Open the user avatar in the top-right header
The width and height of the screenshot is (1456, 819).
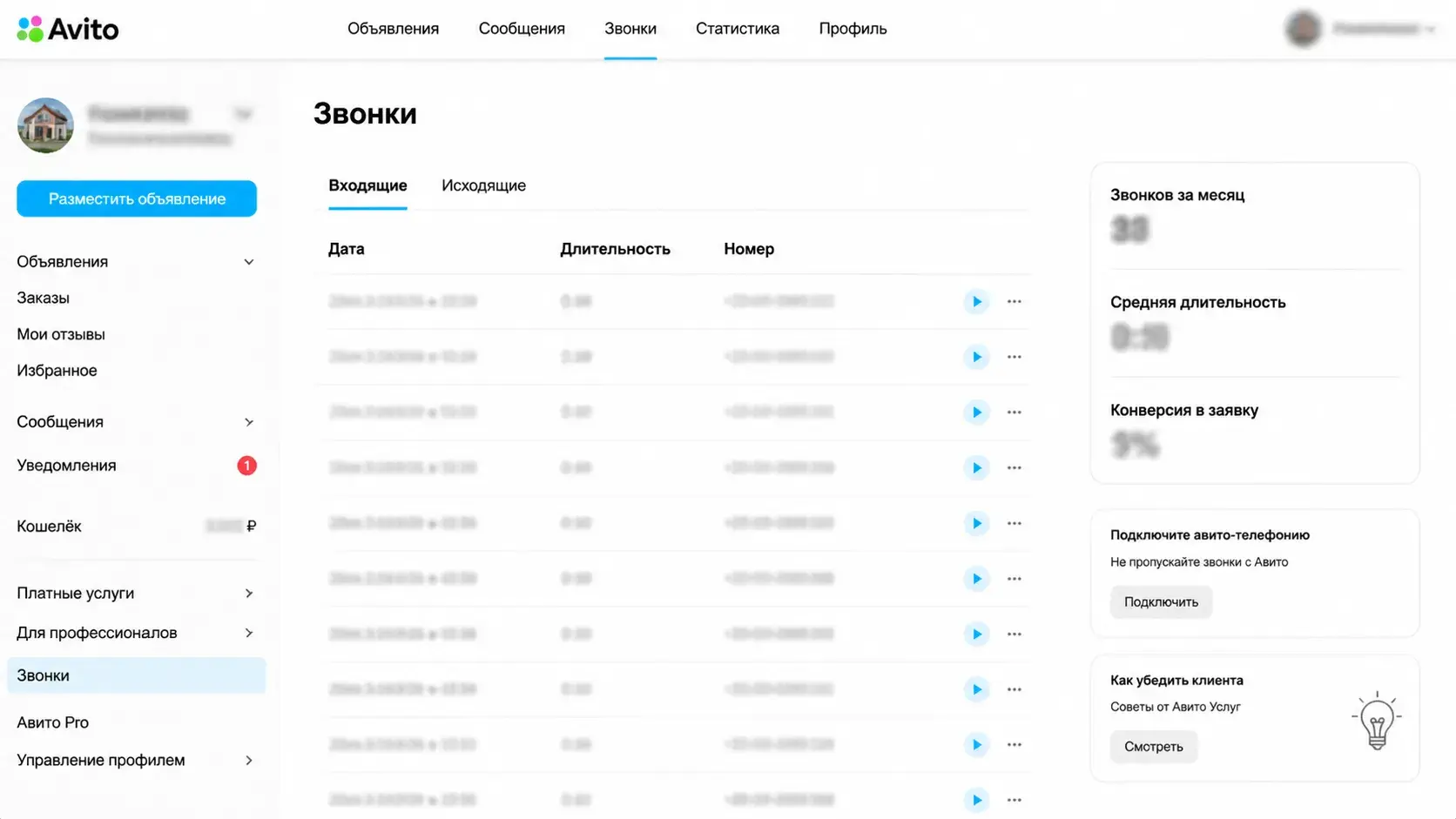(1304, 29)
